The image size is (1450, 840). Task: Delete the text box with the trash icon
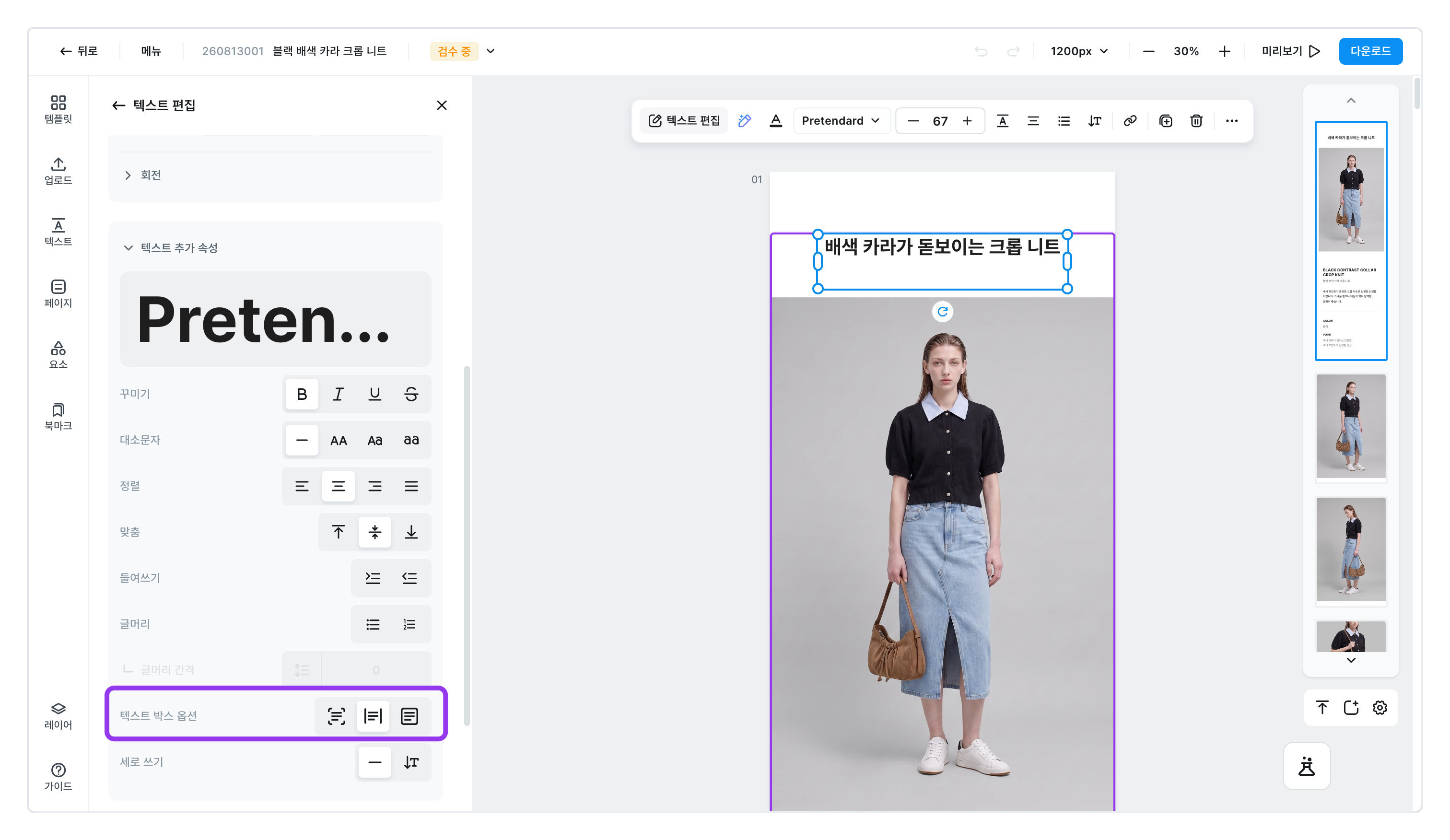(x=1196, y=121)
